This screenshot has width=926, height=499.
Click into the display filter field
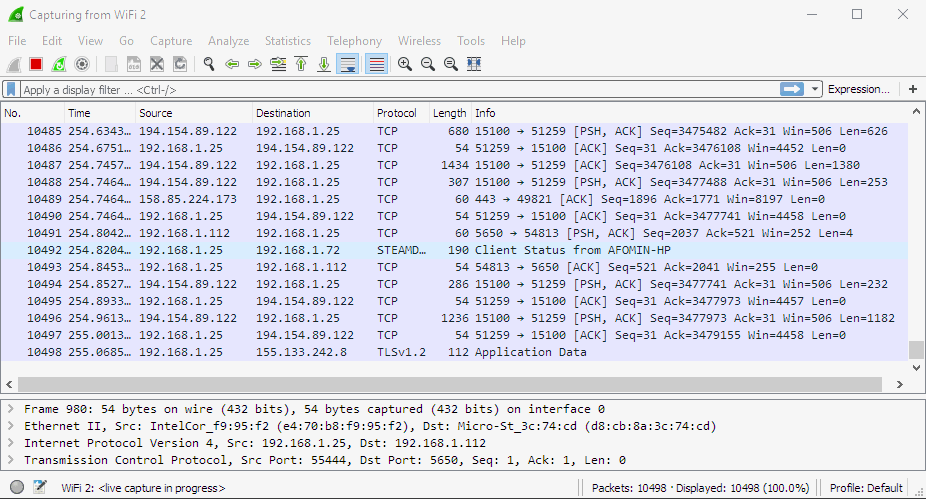pos(399,90)
